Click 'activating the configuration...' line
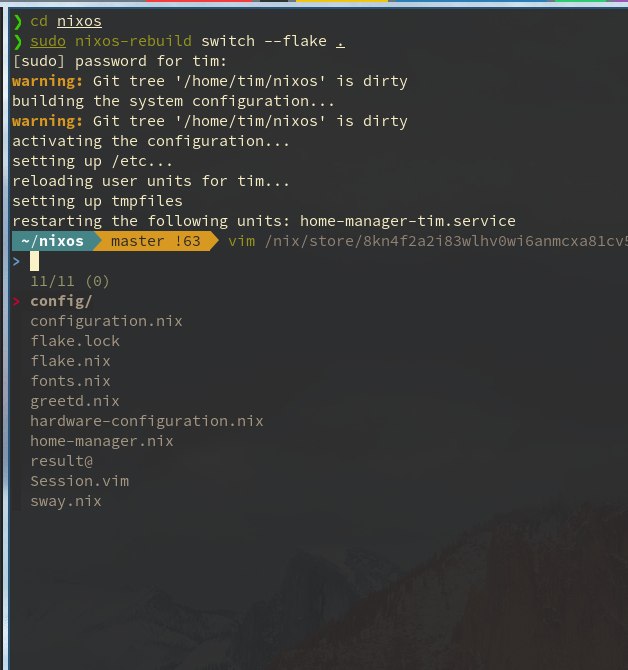The image size is (628, 670). click(x=151, y=141)
